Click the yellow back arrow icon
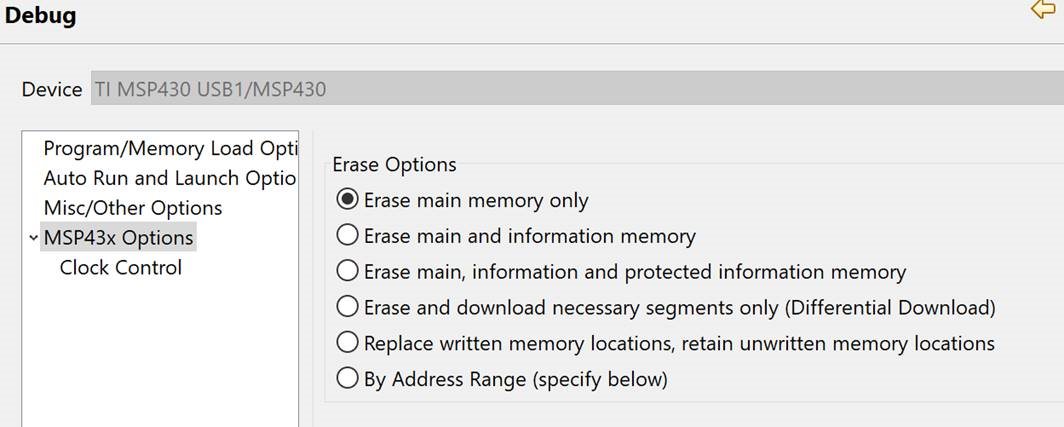1064x427 pixels. [1044, 9]
